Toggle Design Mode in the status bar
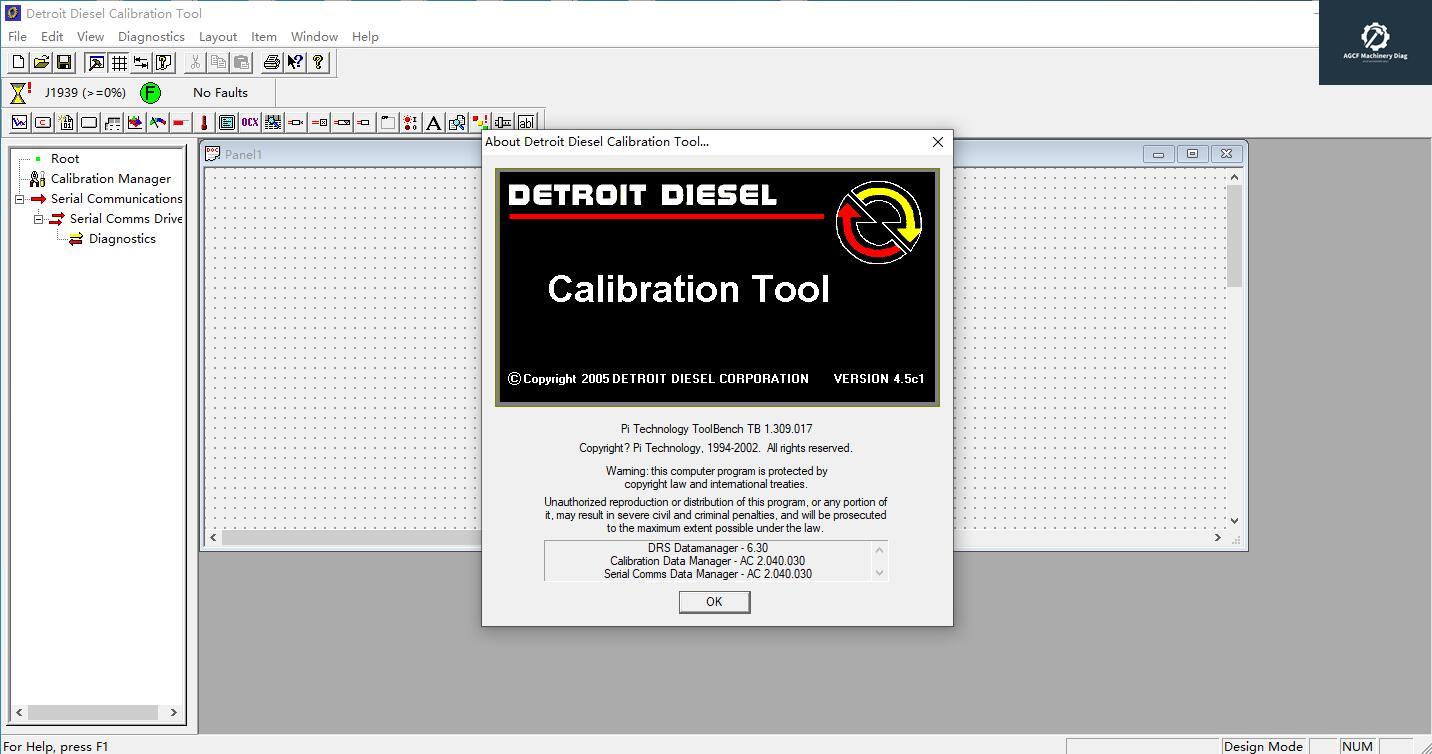This screenshot has width=1432, height=754. click(1262, 746)
